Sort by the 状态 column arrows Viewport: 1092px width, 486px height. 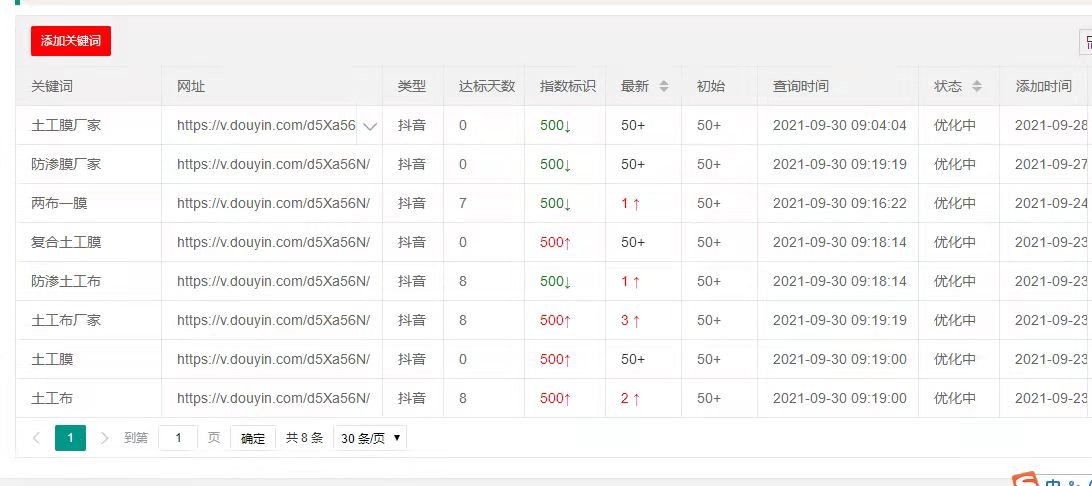[x=977, y=86]
